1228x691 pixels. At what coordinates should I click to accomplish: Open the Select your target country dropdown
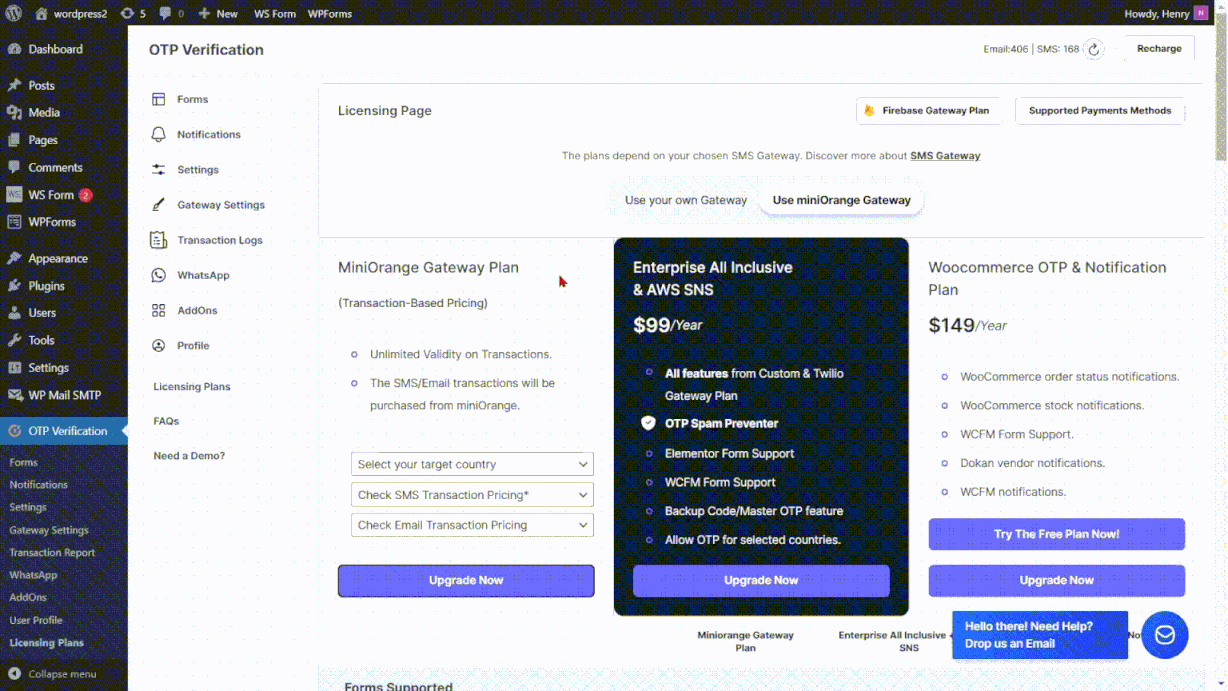(472, 464)
